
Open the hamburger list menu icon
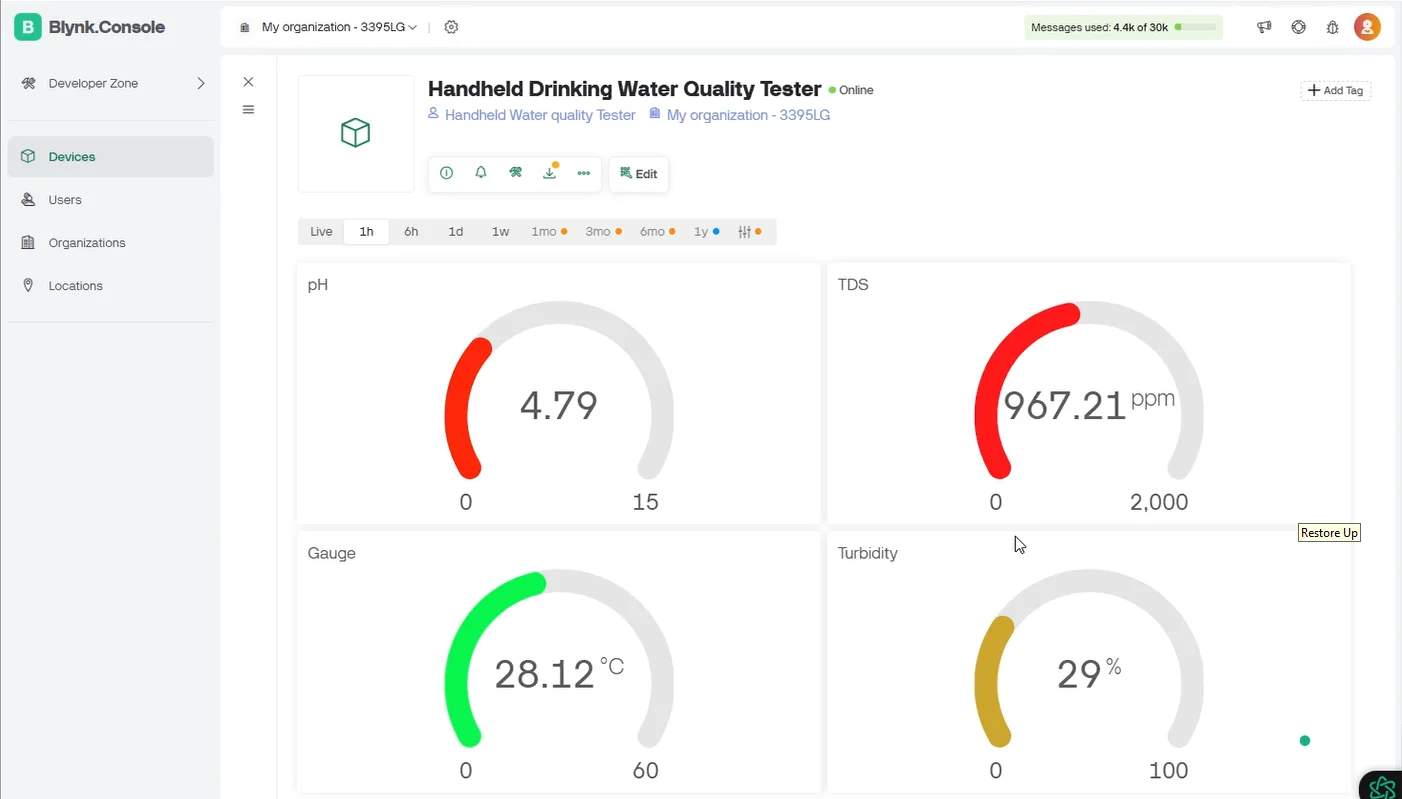coord(248,109)
